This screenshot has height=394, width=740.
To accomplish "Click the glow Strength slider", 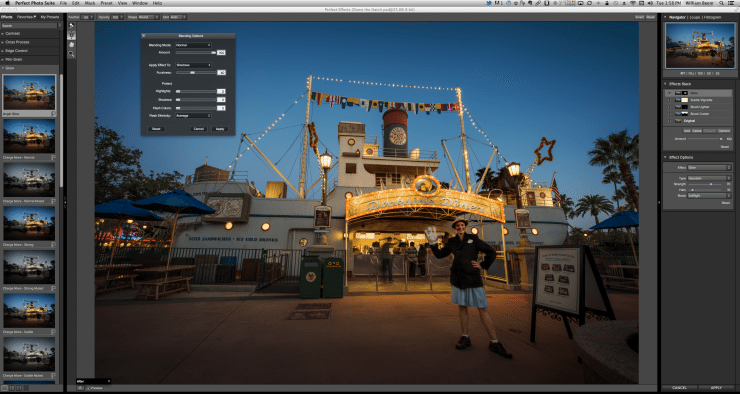I will [x=706, y=184].
